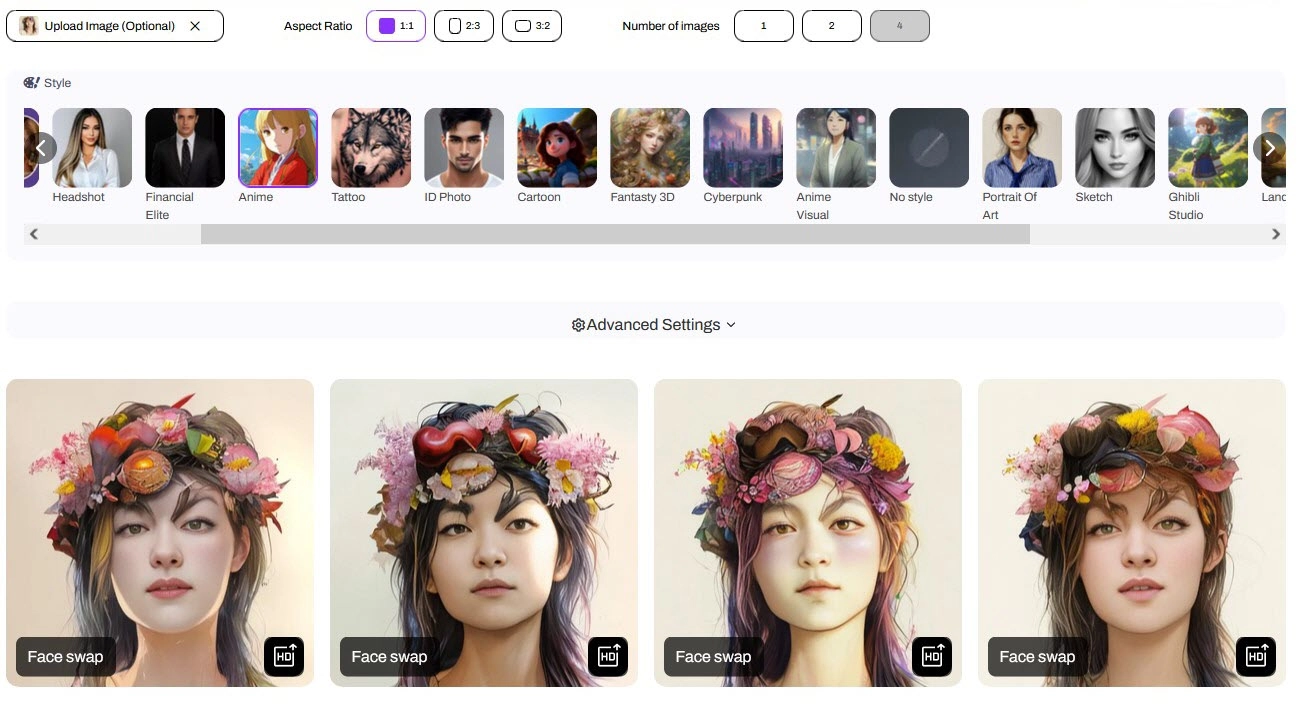Click Face swap on the third image
The width and height of the screenshot is (1299, 709).
(x=713, y=656)
